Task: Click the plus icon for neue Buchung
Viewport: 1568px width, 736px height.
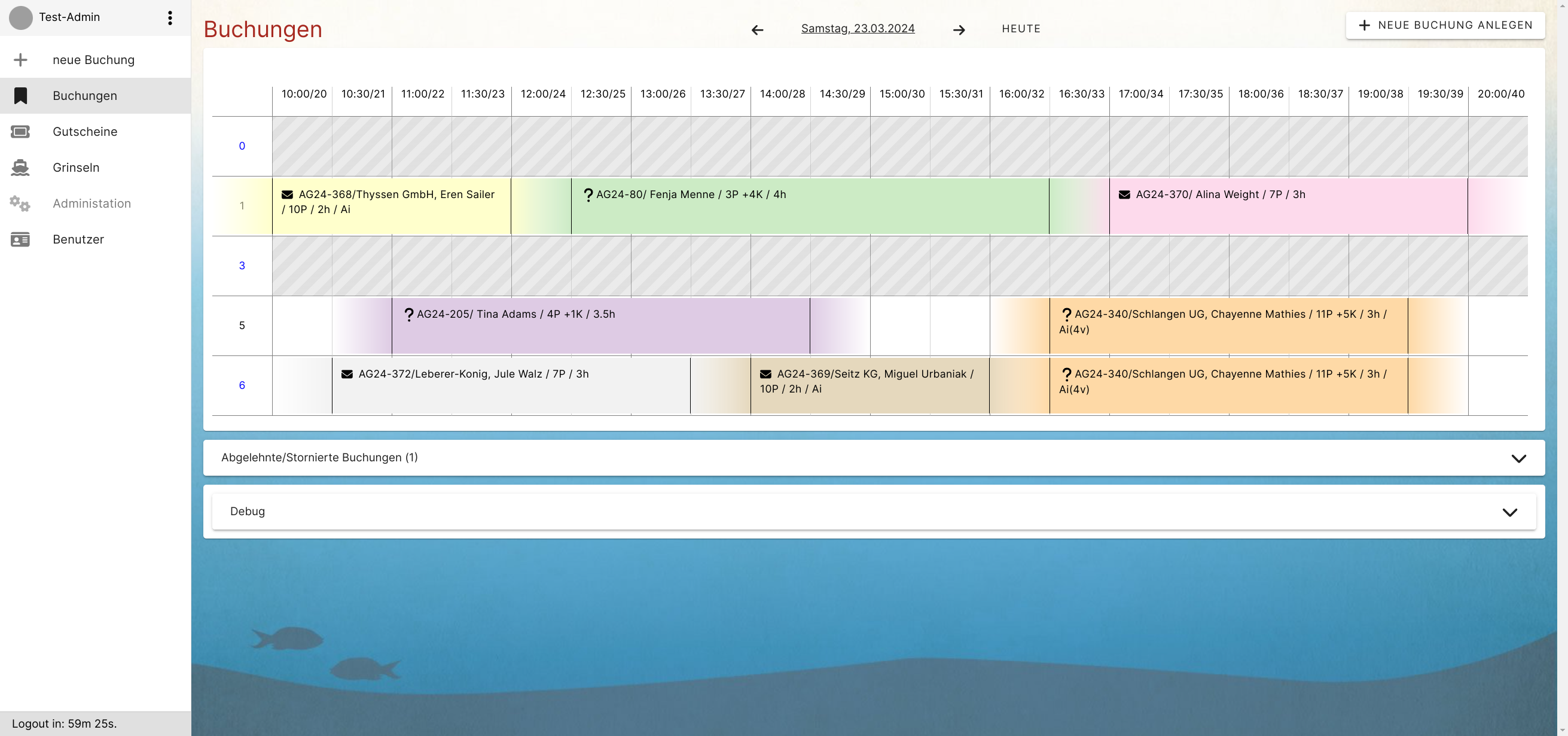Action: pos(21,60)
